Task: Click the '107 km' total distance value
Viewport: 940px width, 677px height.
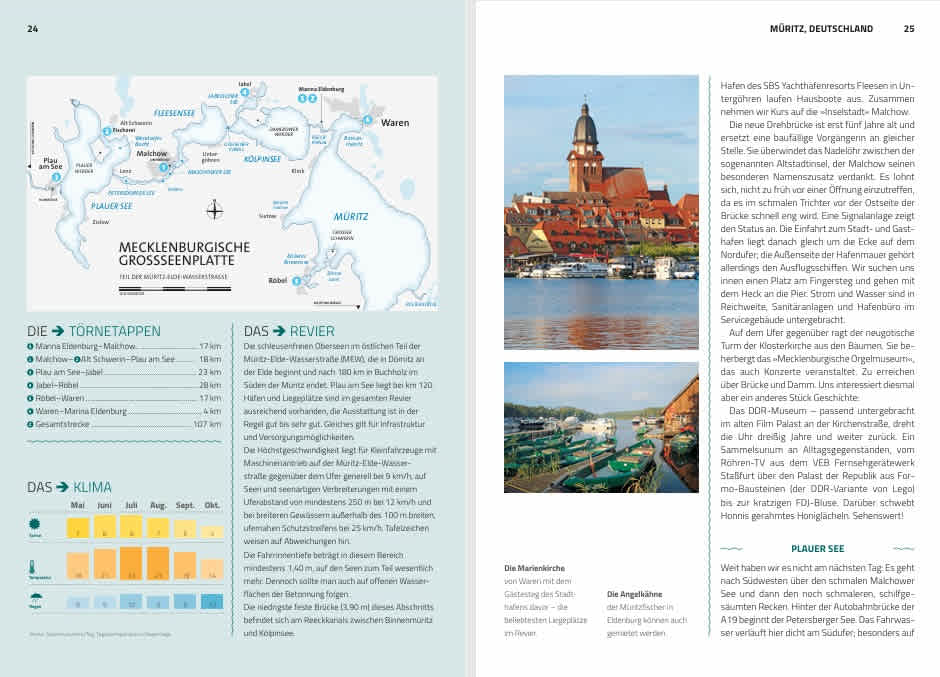Action: point(207,424)
